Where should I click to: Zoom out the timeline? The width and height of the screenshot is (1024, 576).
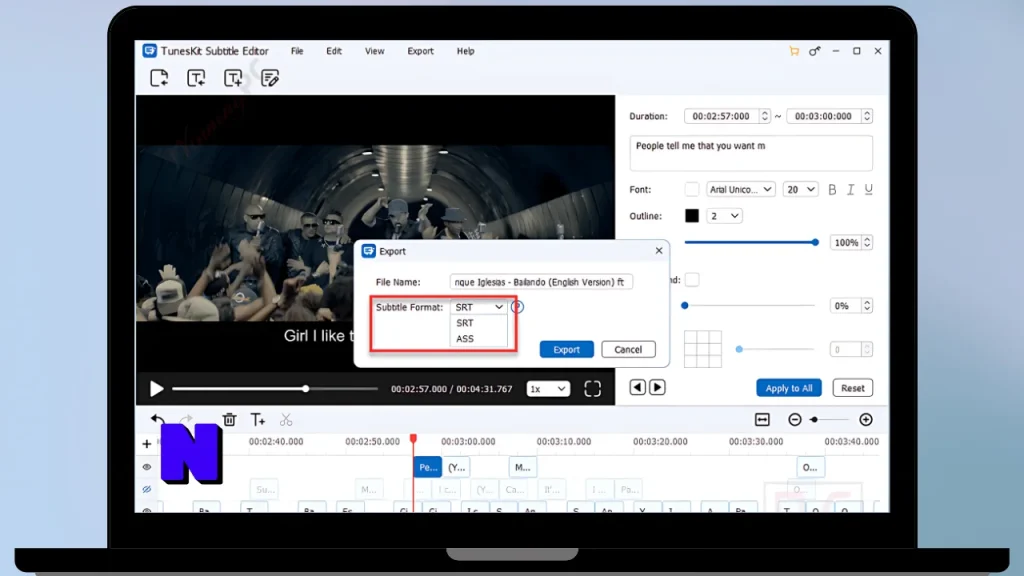tap(795, 419)
